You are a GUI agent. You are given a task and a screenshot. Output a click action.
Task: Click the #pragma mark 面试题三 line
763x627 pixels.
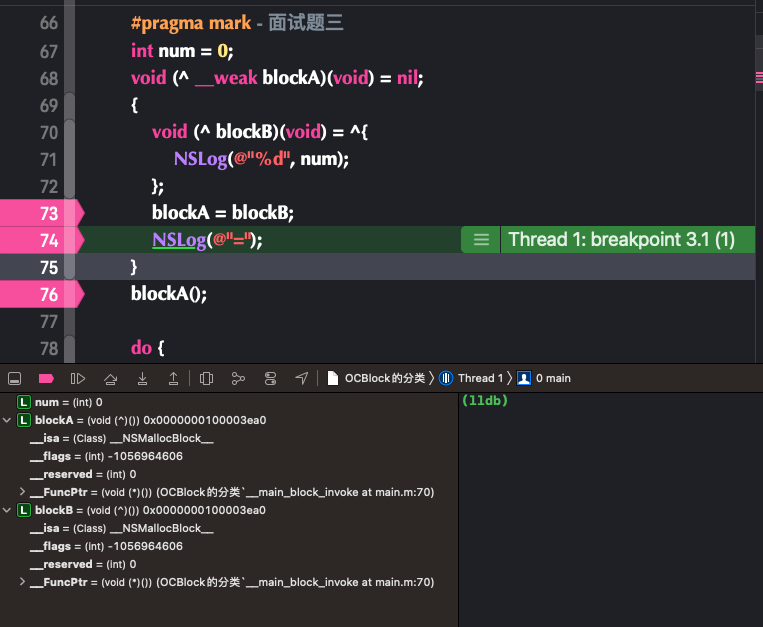tap(237, 23)
